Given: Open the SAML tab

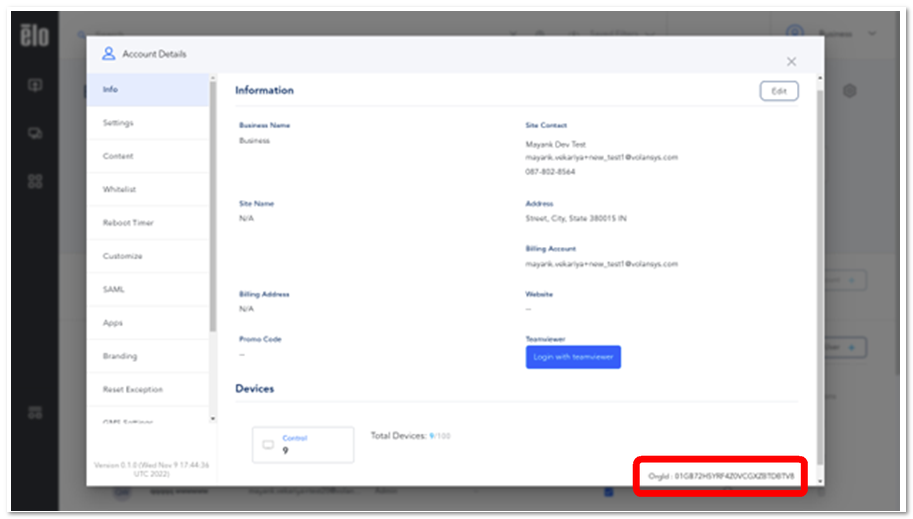Looking at the screenshot, I should click(148, 289).
